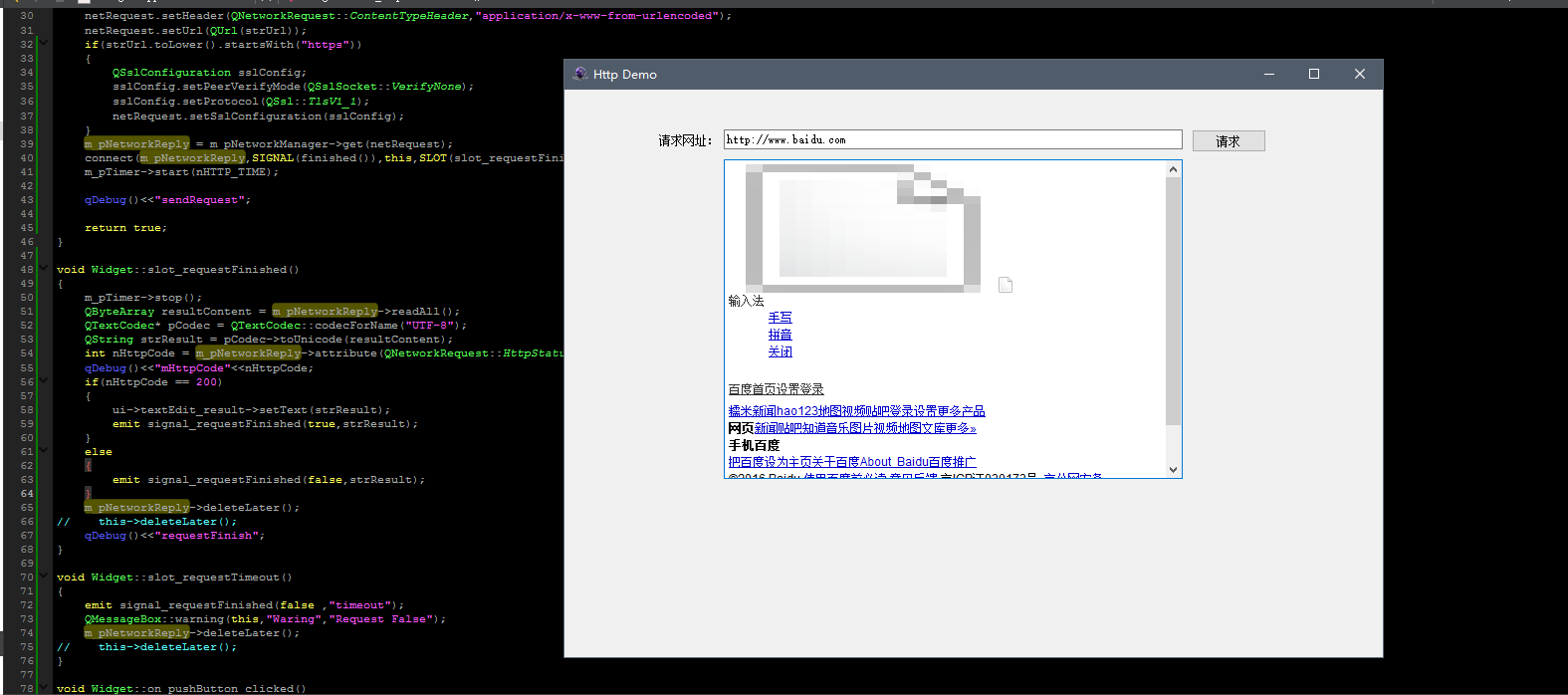Click m_pTimer->start(nHTTP_TIME) on line 41
Image resolution: width=1568 pixels, height=695 pixels.
tap(181, 172)
